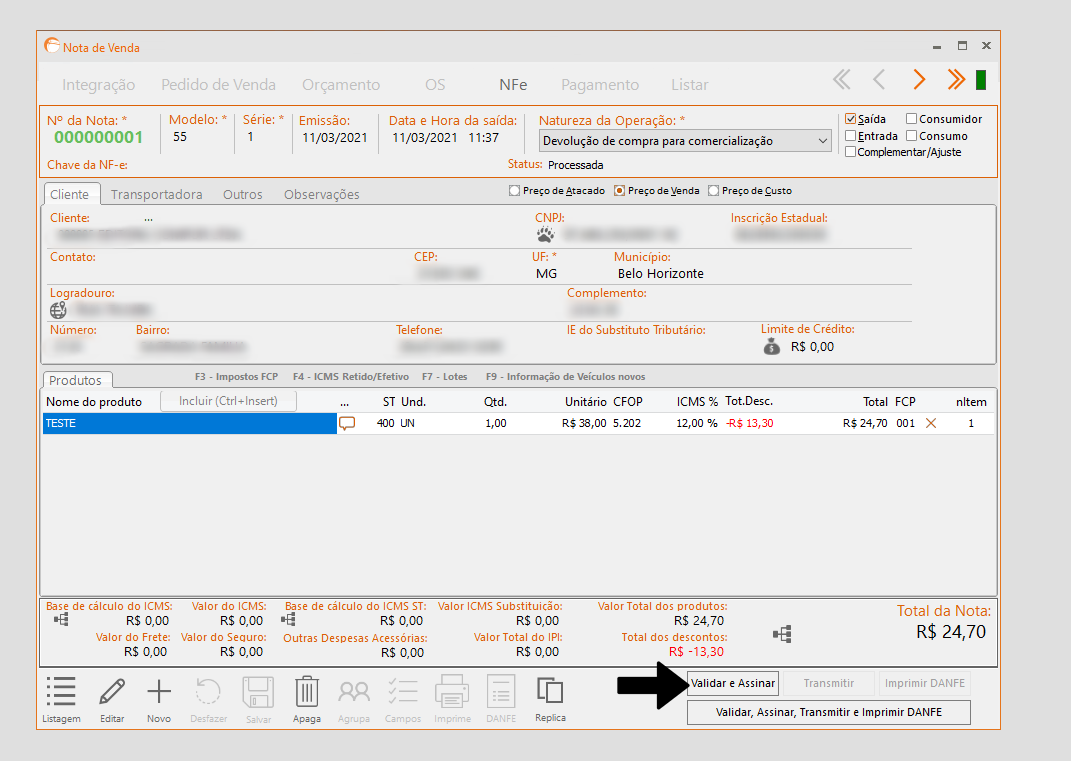Expand Natureza da Operação dropdown
The width and height of the screenshot is (1071, 761).
click(x=823, y=141)
